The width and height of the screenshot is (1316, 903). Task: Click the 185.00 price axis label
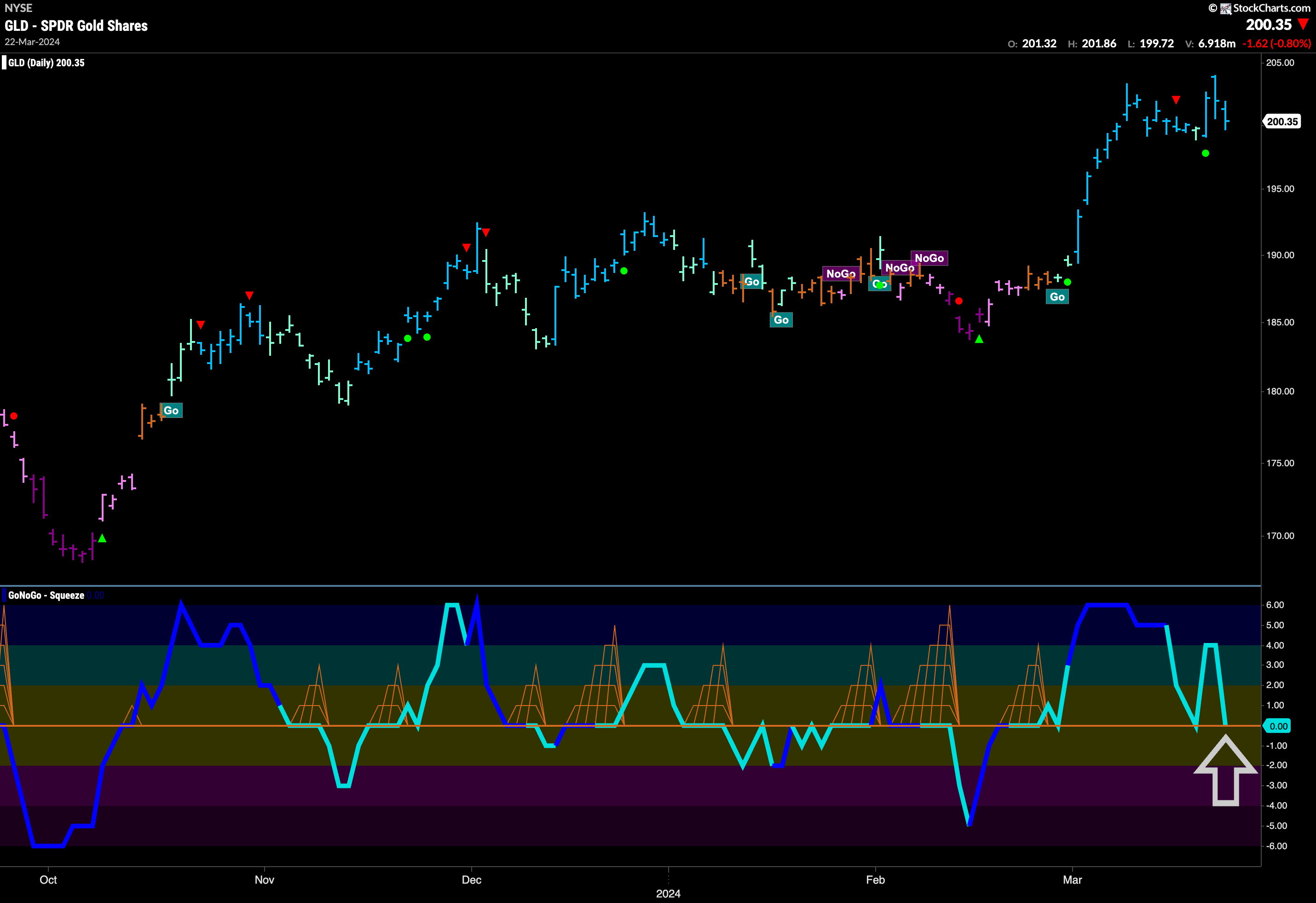(x=1280, y=322)
